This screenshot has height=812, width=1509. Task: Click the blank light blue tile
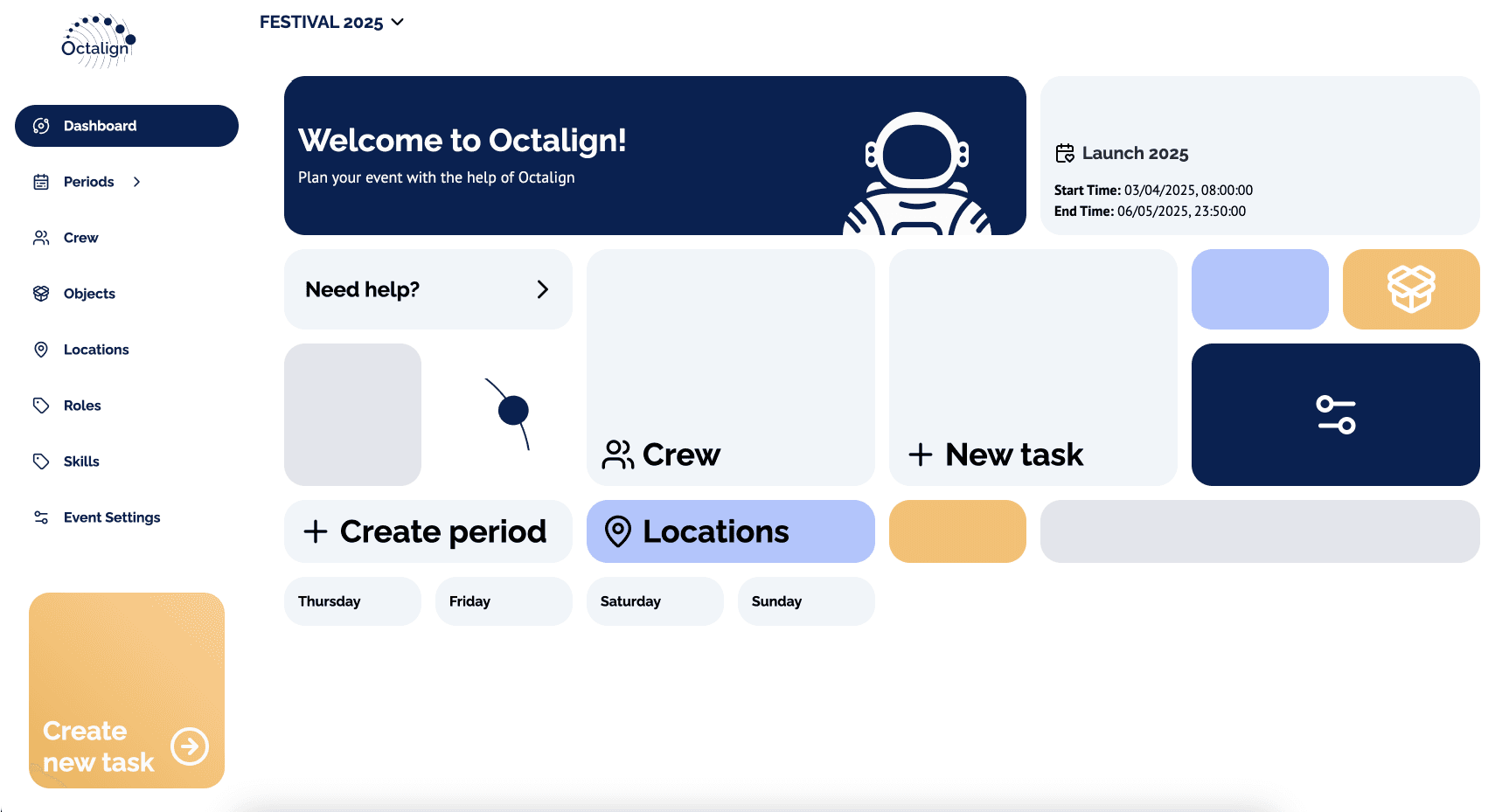coord(1259,289)
